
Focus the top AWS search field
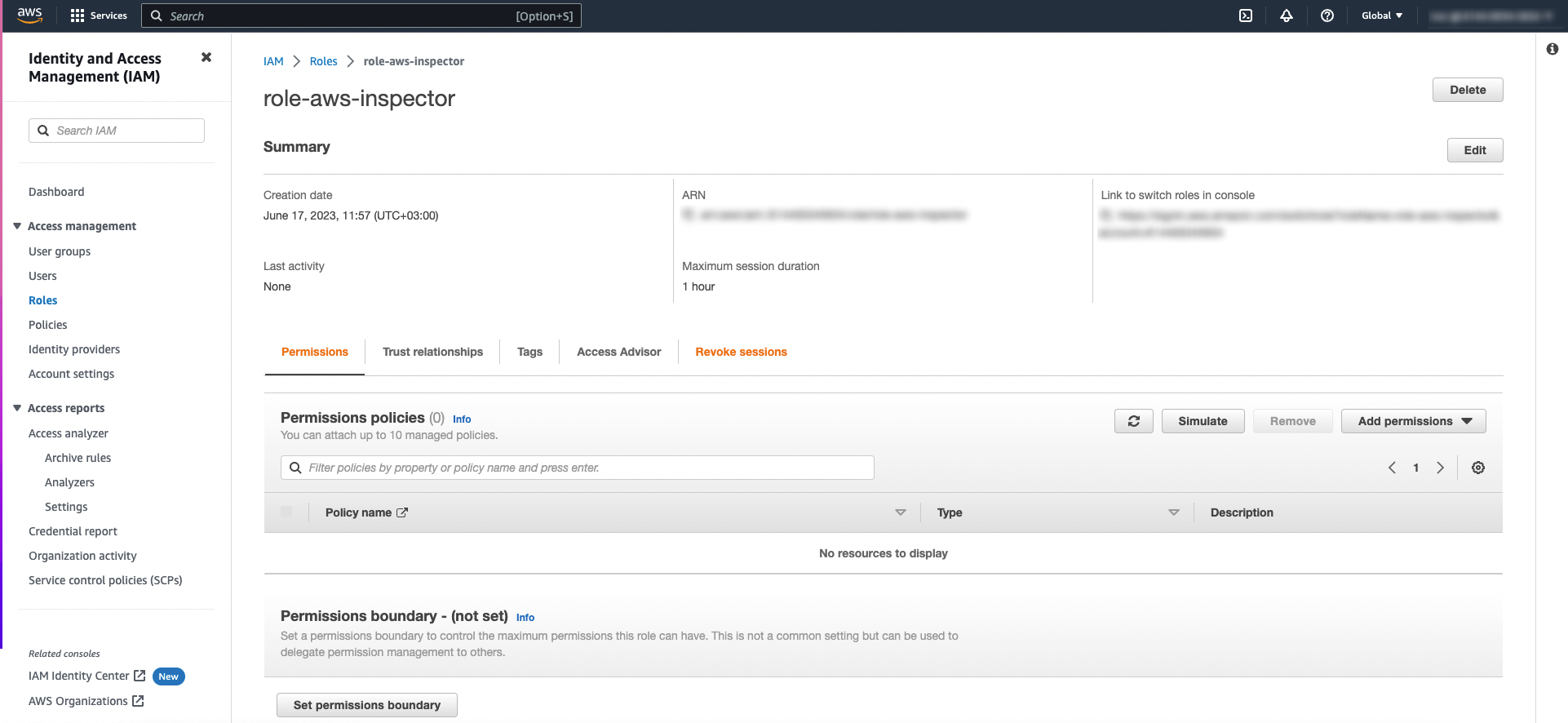[x=361, y=16]
